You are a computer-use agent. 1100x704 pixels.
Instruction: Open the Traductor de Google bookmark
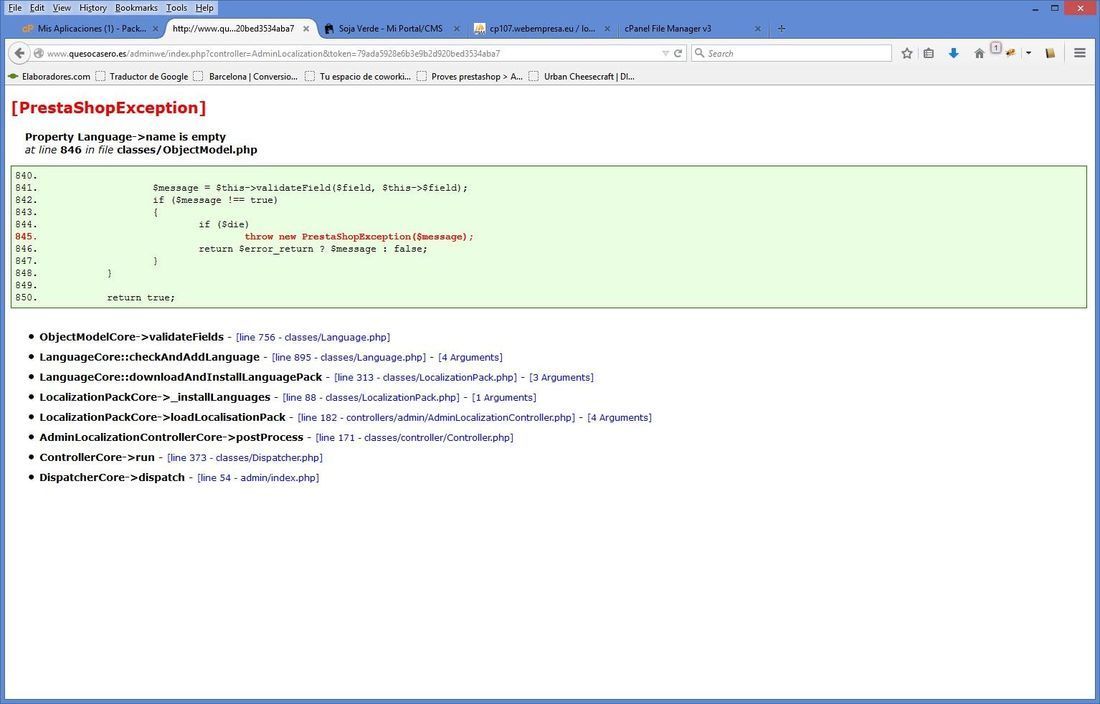142,76
